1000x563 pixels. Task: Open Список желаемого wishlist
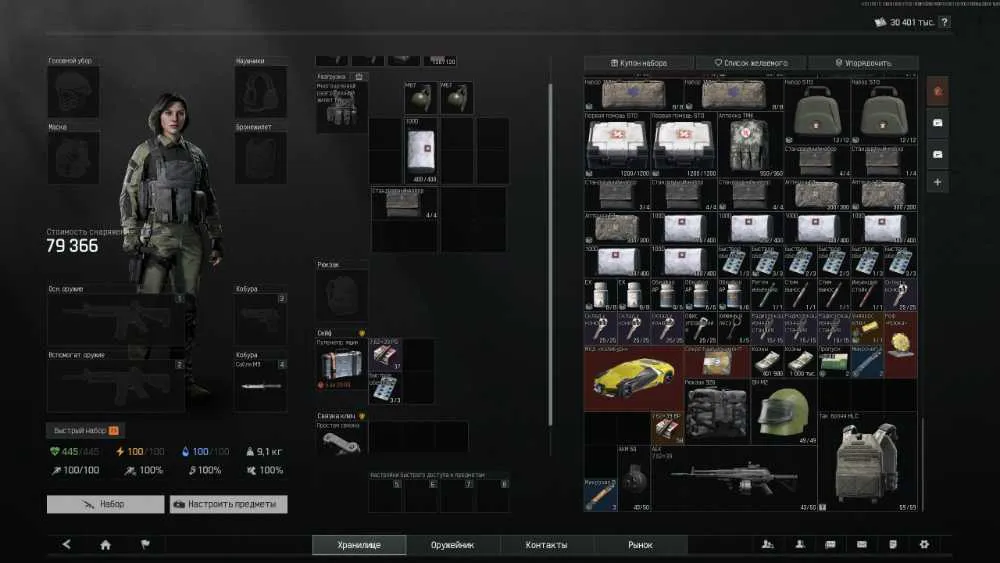pos(751,63)
